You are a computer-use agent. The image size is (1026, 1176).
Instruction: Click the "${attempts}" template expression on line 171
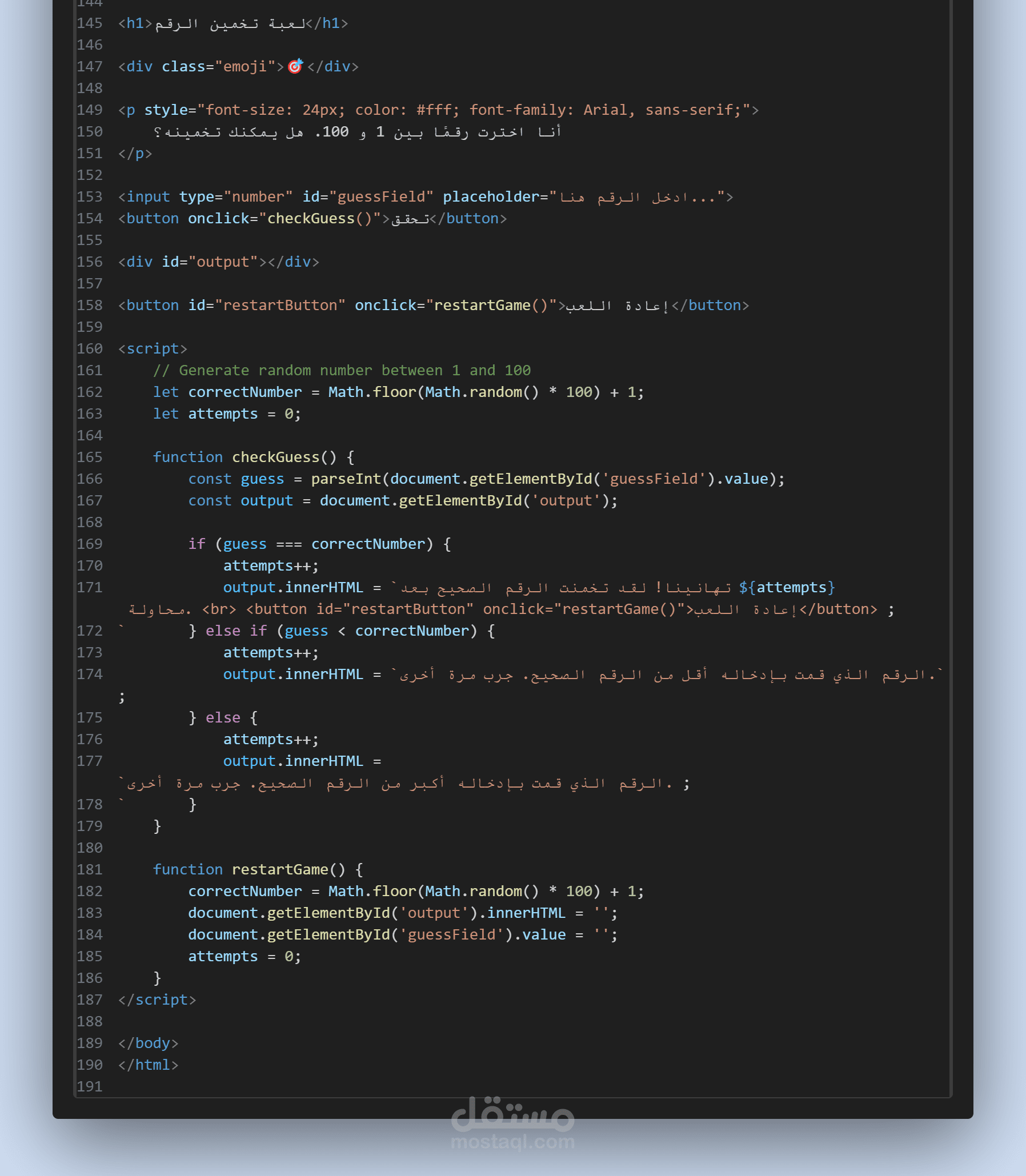click(x=787, y=587)
